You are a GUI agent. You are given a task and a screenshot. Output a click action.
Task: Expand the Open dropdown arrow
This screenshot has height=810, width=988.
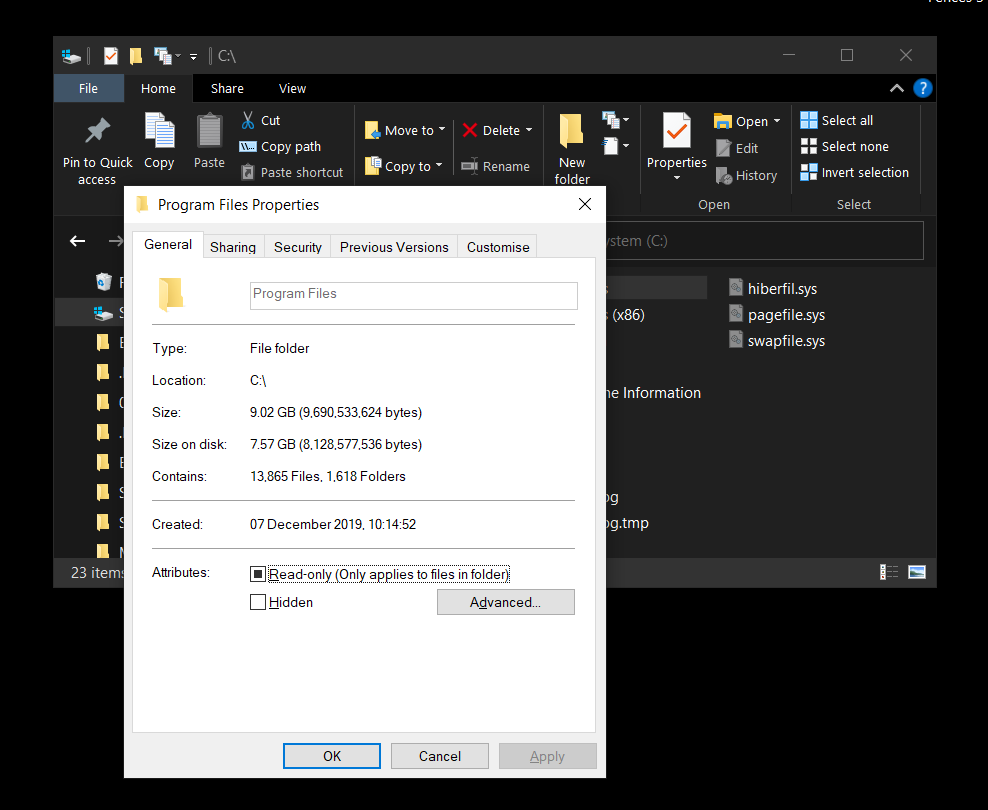777,121
